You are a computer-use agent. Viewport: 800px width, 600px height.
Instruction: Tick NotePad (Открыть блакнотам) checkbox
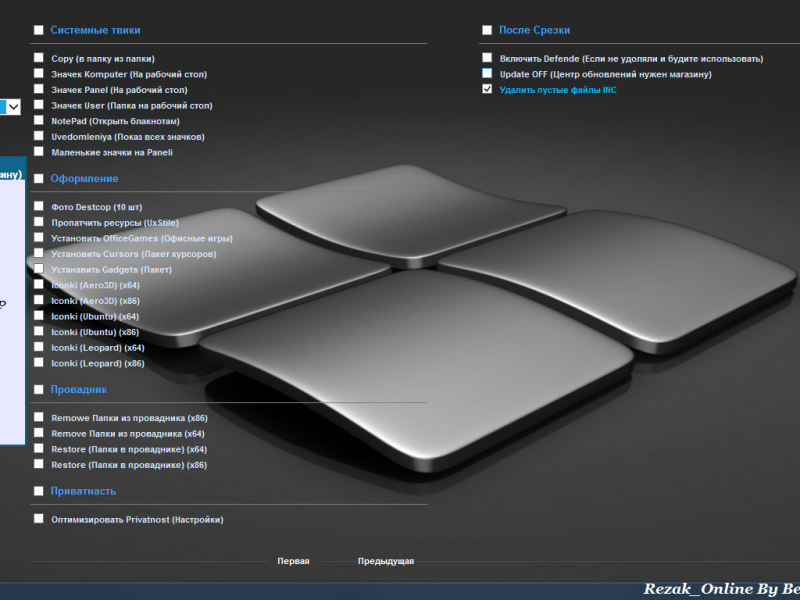[x=39, y=120]
